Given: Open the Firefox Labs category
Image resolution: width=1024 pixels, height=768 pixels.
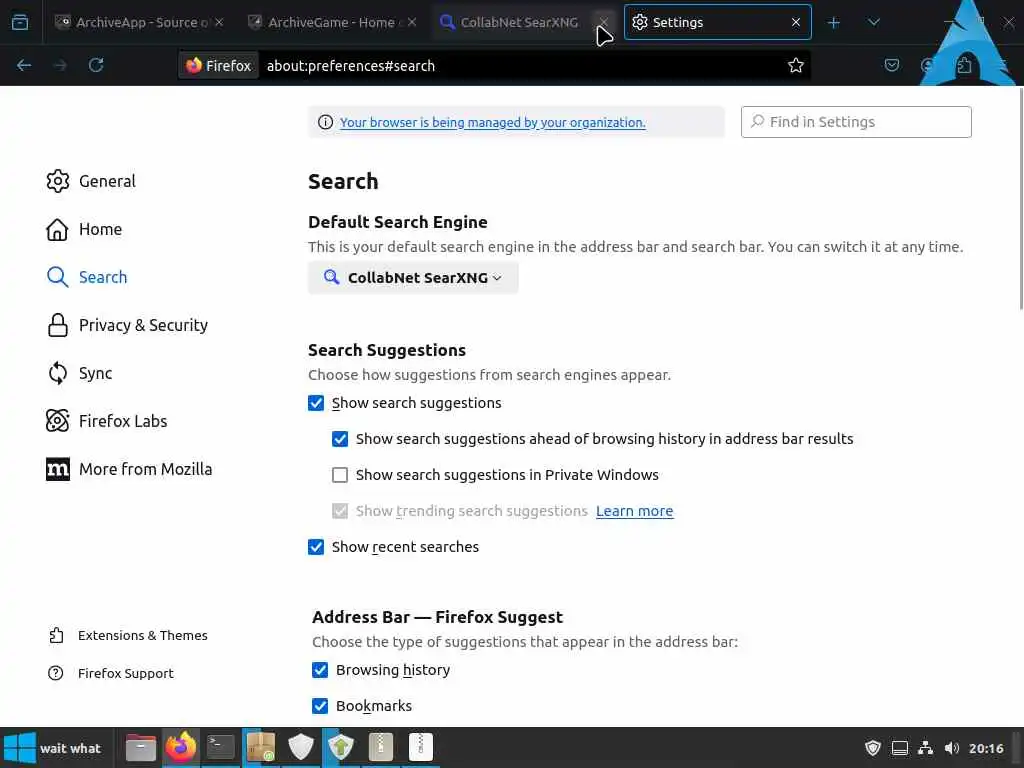Looking at the screenshot, I should 106,421.
